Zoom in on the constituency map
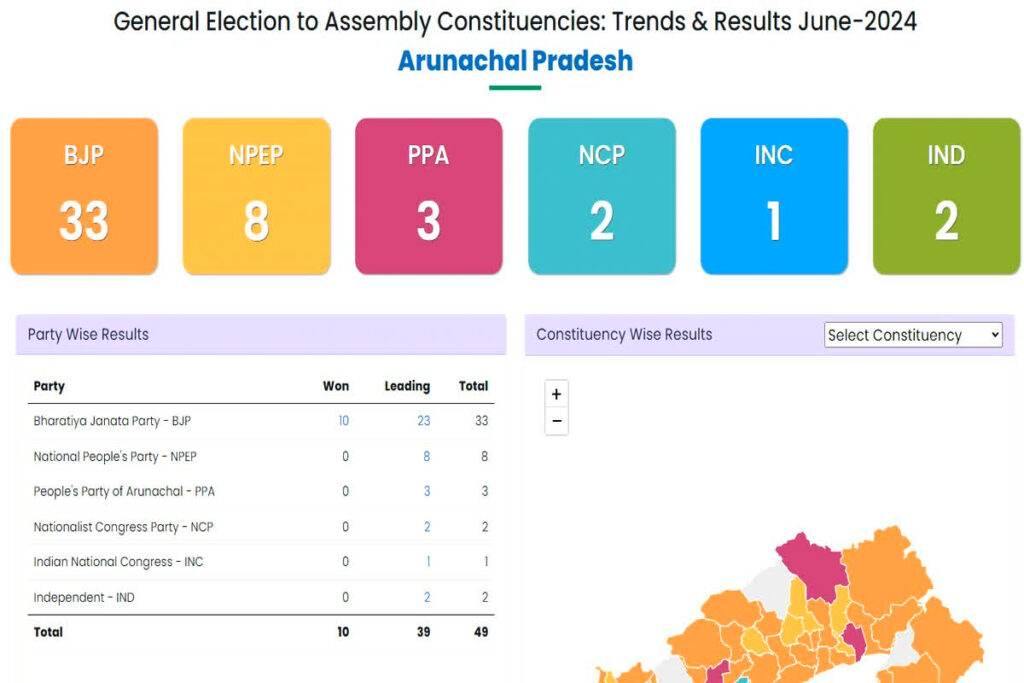This screenshot has width=1024, height=683. point(556,394)
